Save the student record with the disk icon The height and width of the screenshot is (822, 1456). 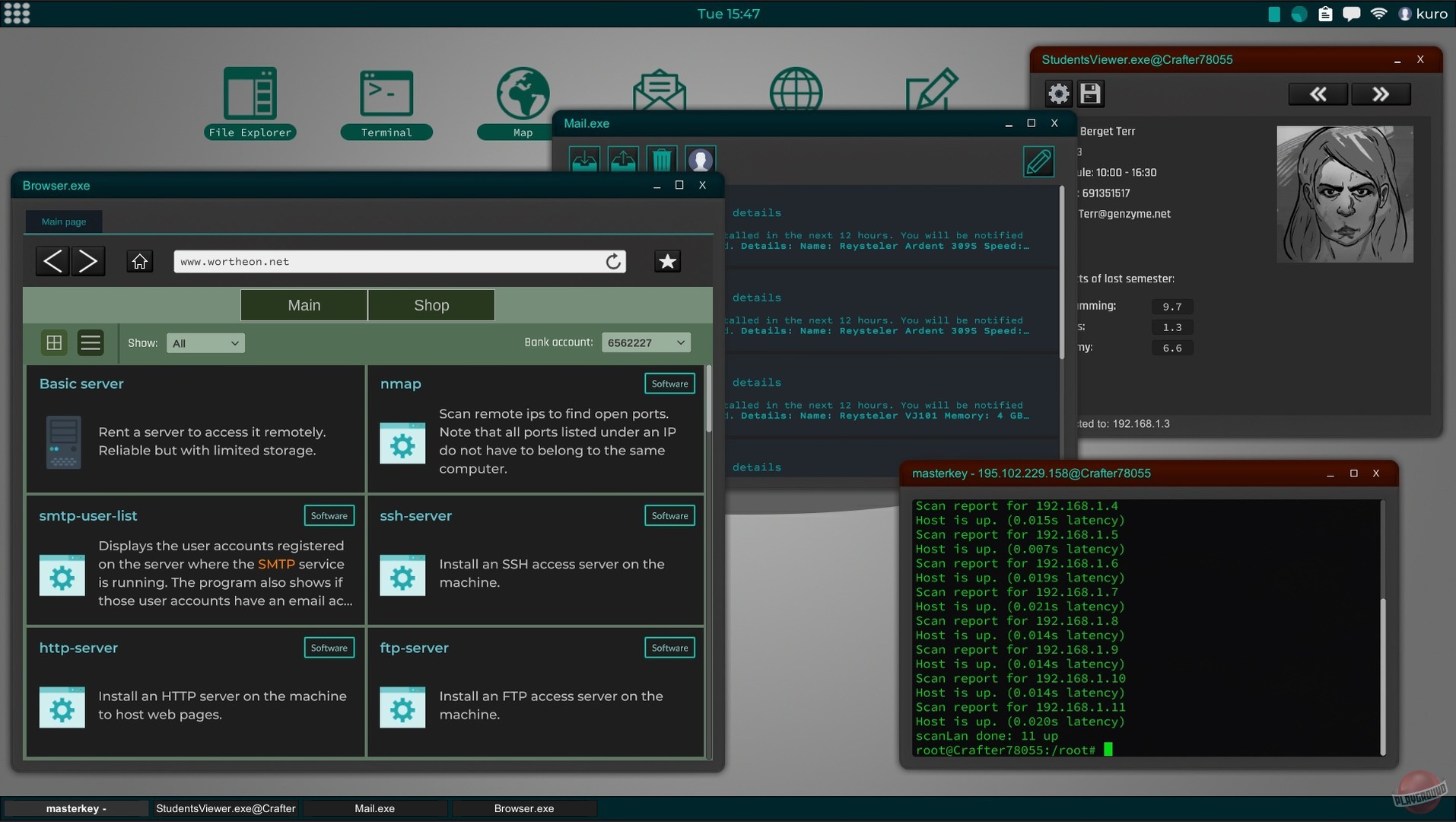(1089, 93)
